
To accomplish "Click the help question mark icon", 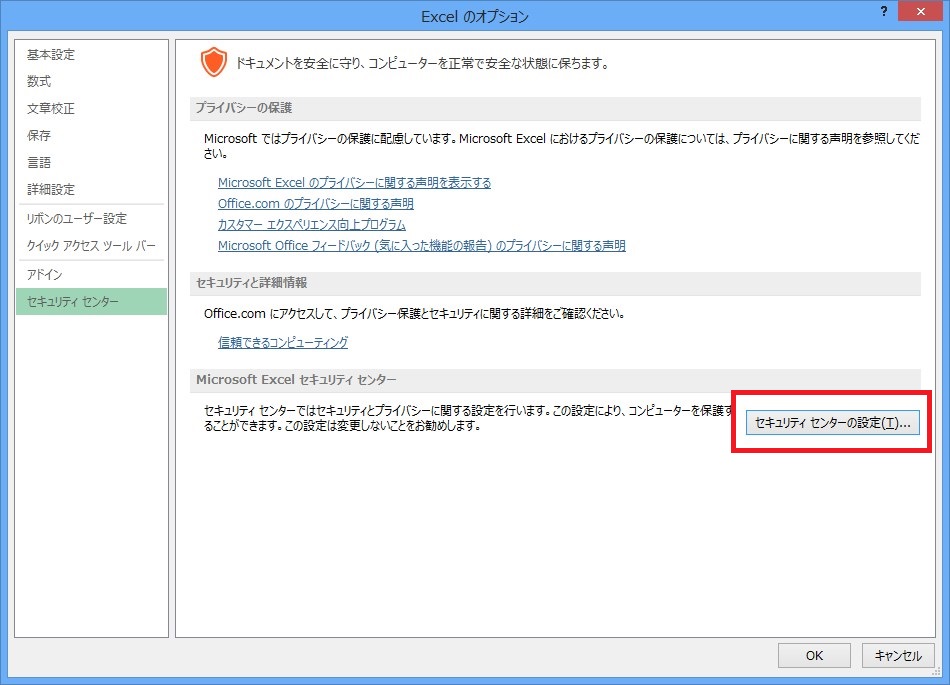I will click(x=883, y=12).
